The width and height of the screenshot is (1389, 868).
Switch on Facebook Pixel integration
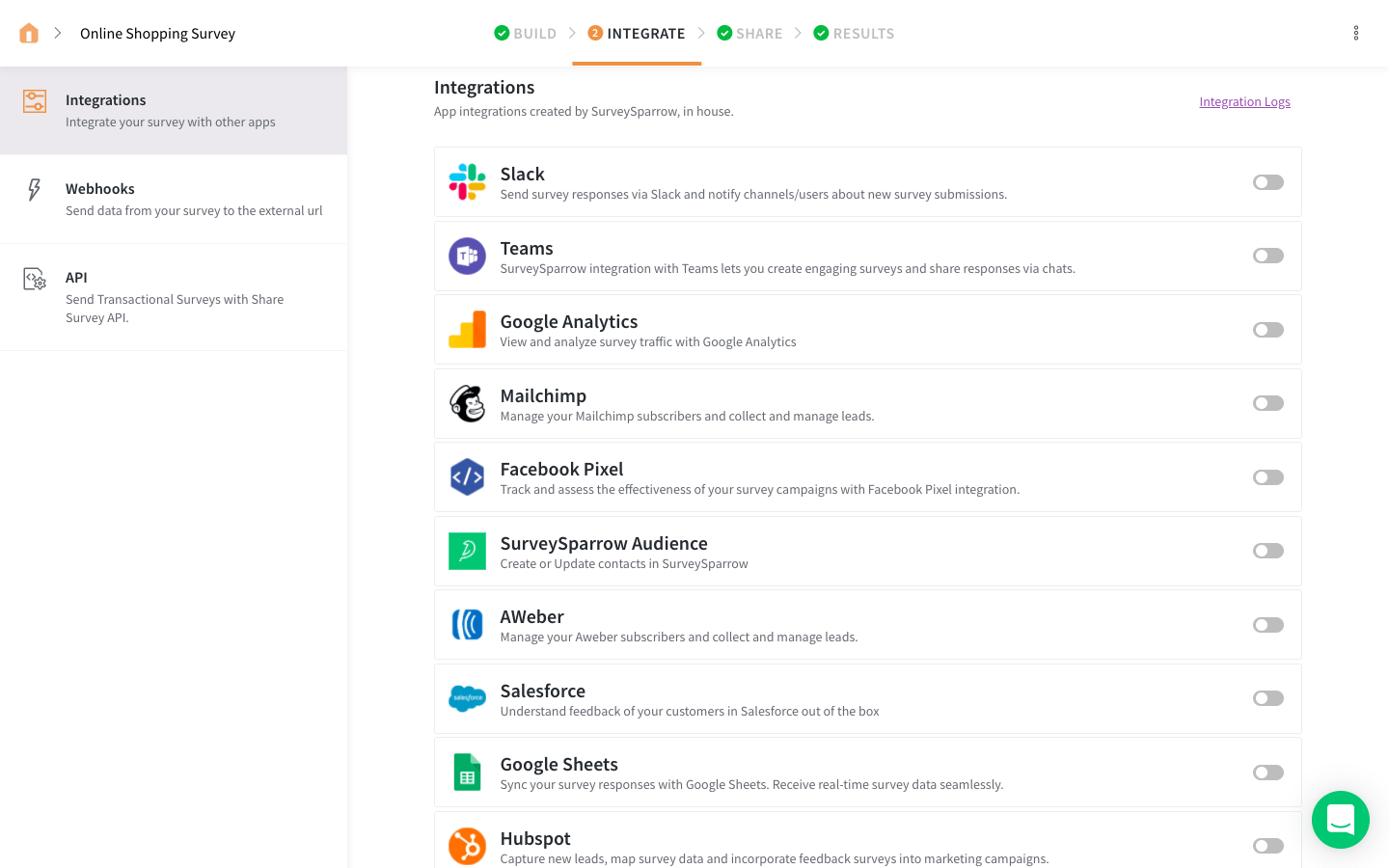coord(1268,477)
